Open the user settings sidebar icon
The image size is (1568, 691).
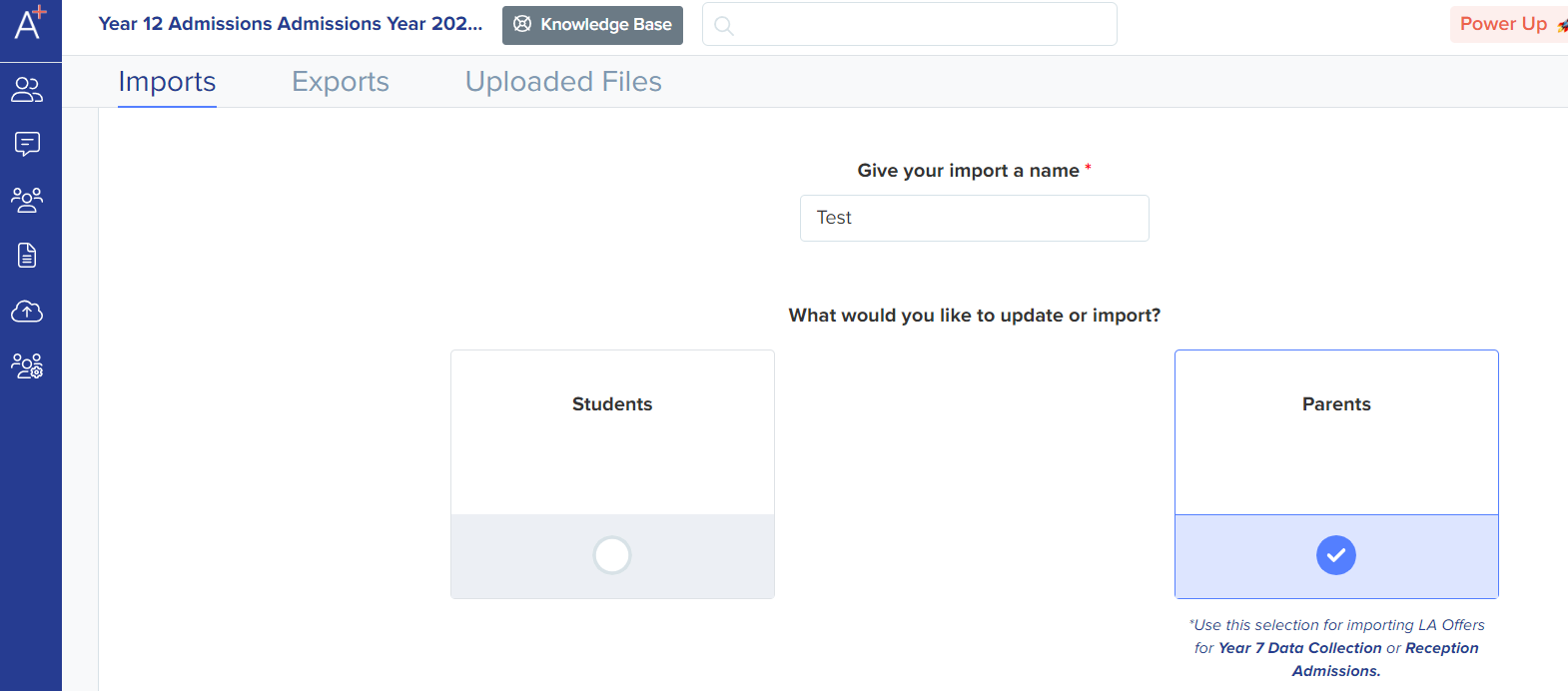tap(27, 366)
